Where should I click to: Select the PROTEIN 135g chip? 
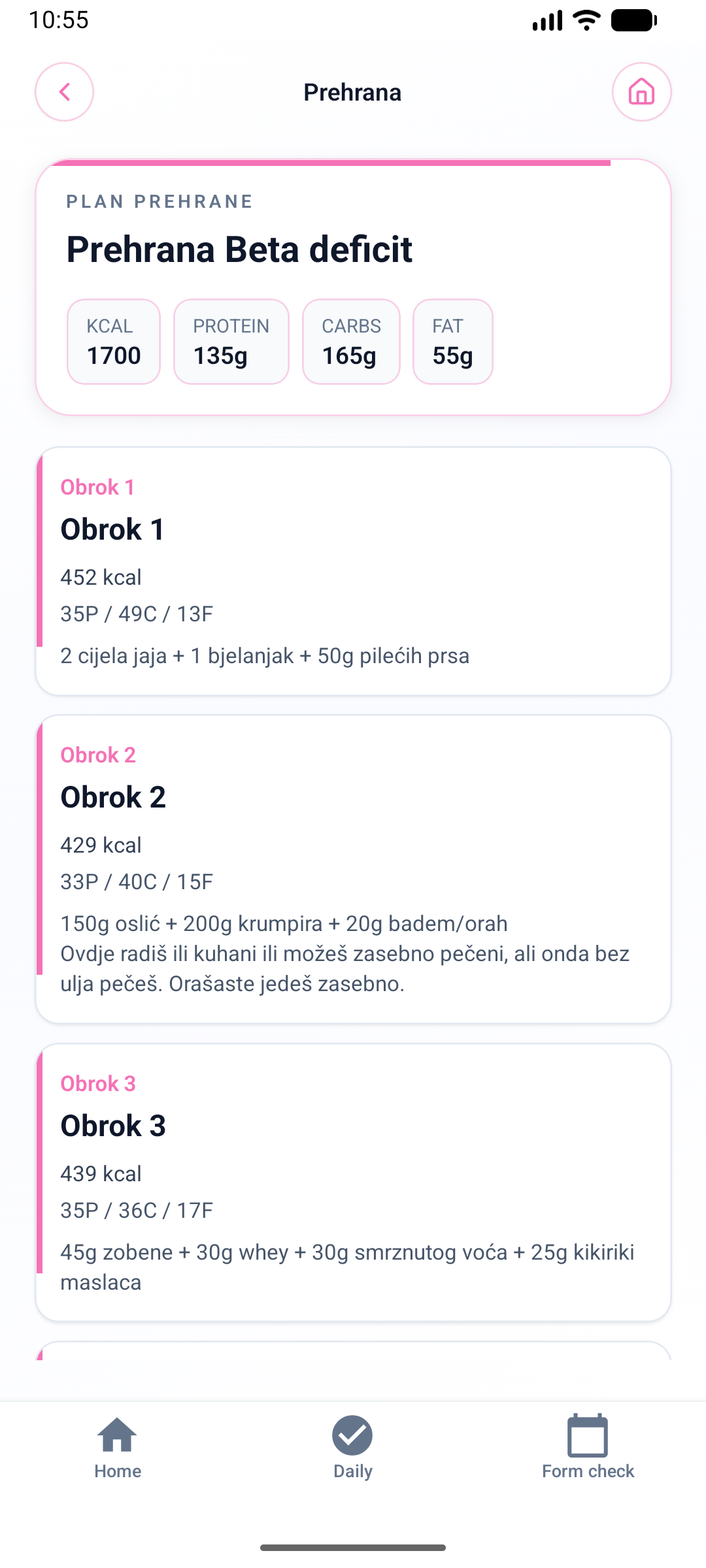tap(231, 342)
